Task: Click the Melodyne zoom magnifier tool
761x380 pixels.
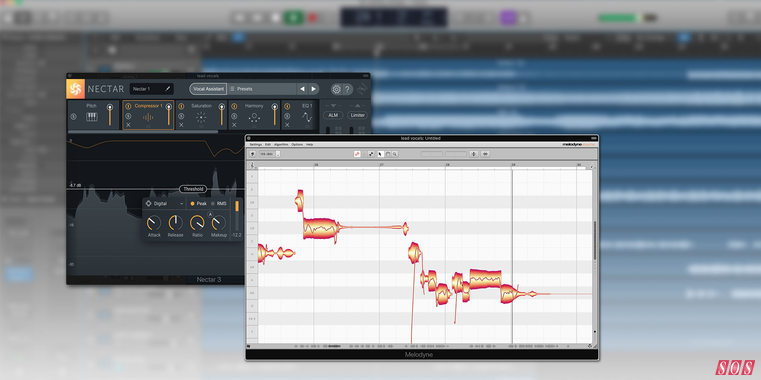Action: pos(395,154)
